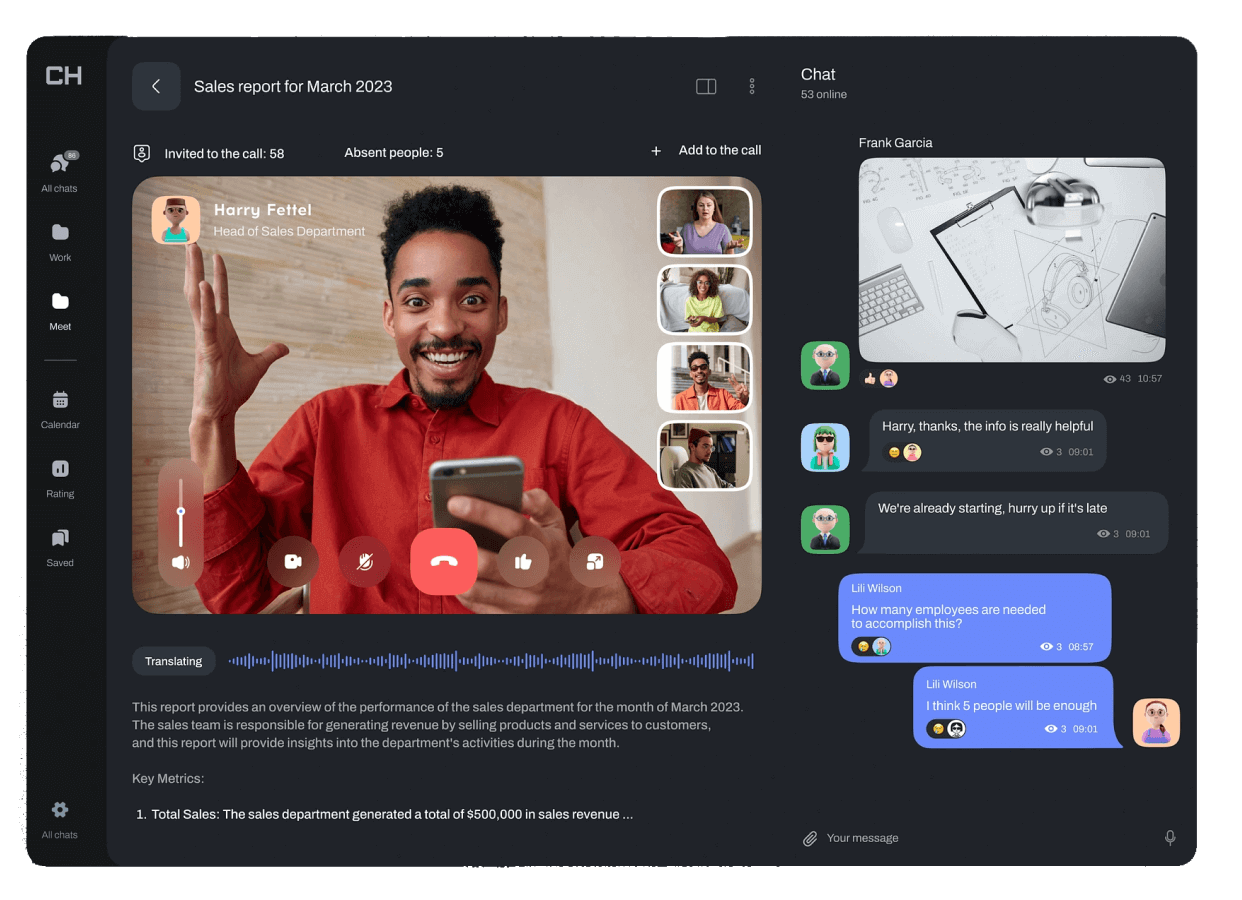1242x900 pixels.
Task: Open the Rating sidebar icon
Action: 60,477
